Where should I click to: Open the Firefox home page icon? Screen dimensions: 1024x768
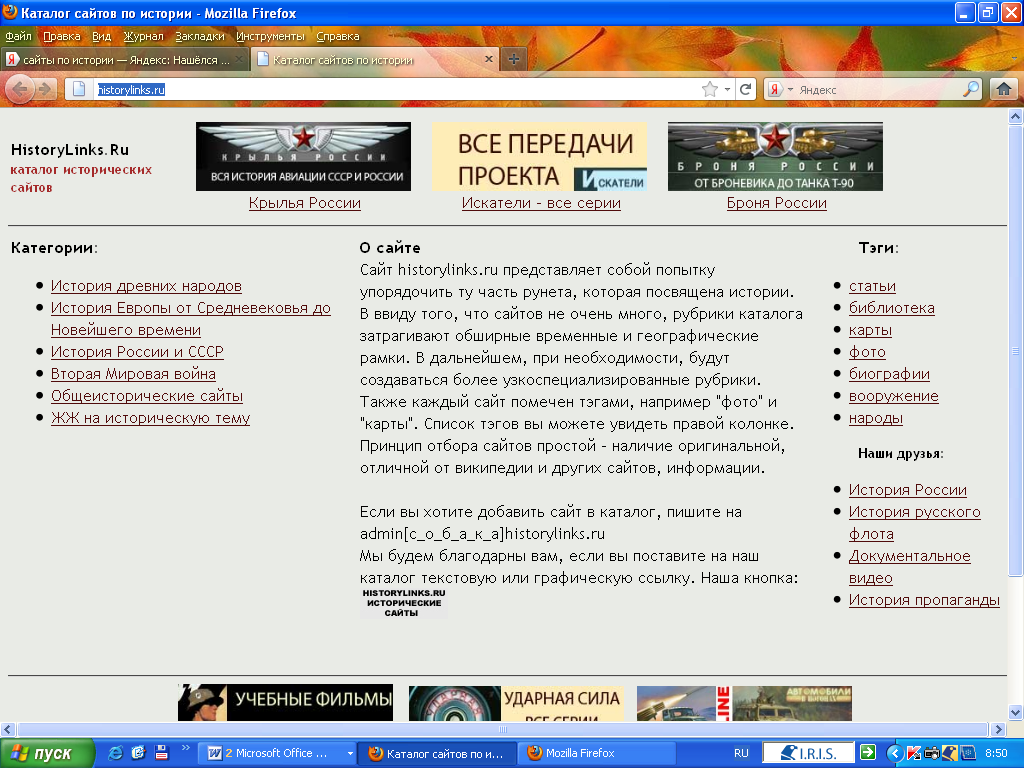[x=1003, y=89]
